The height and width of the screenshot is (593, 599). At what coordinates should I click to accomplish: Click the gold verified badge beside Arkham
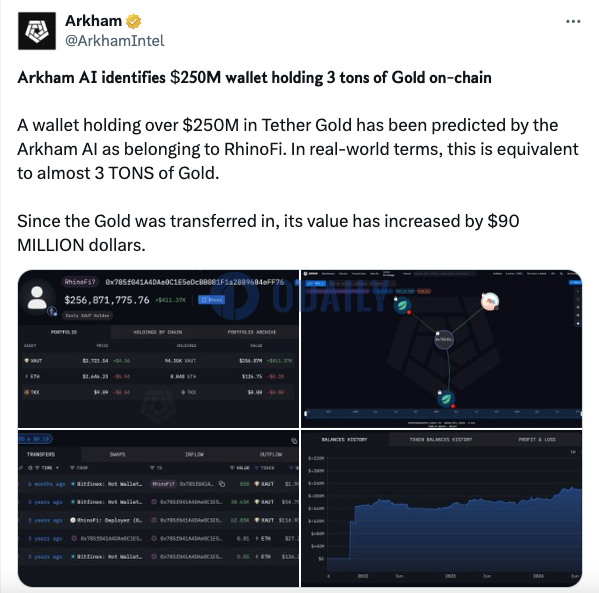click(x=133, y=21)
